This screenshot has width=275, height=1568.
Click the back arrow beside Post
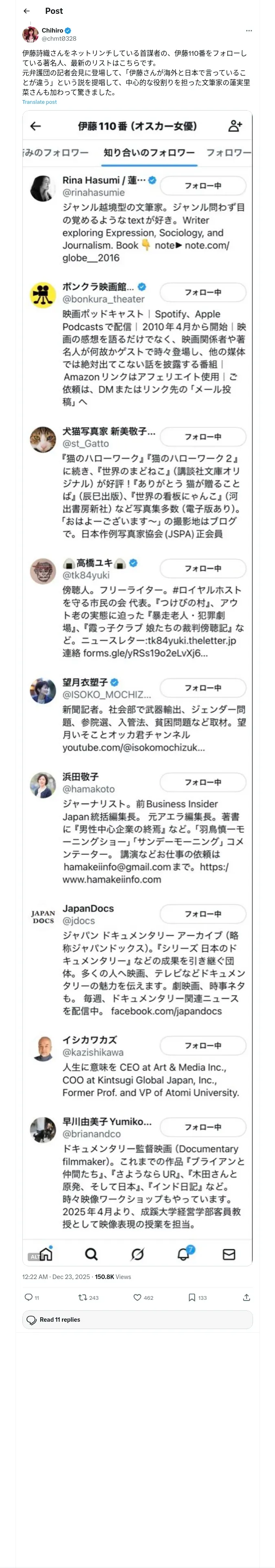26,11
